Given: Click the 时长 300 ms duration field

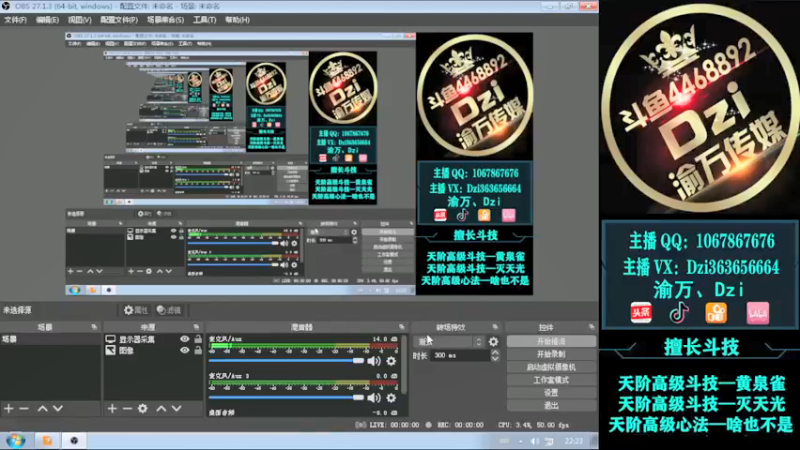Looking at the screenshot, I should [460, 356].
